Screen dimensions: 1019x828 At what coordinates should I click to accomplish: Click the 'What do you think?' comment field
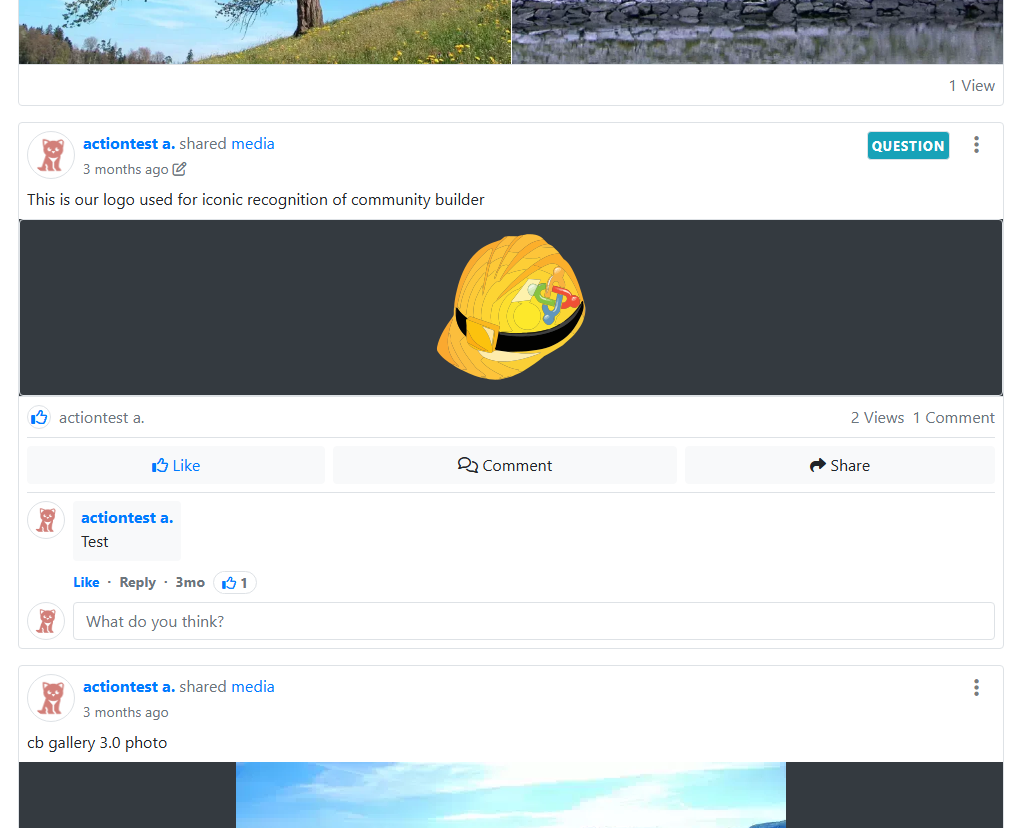pos(533,621)
